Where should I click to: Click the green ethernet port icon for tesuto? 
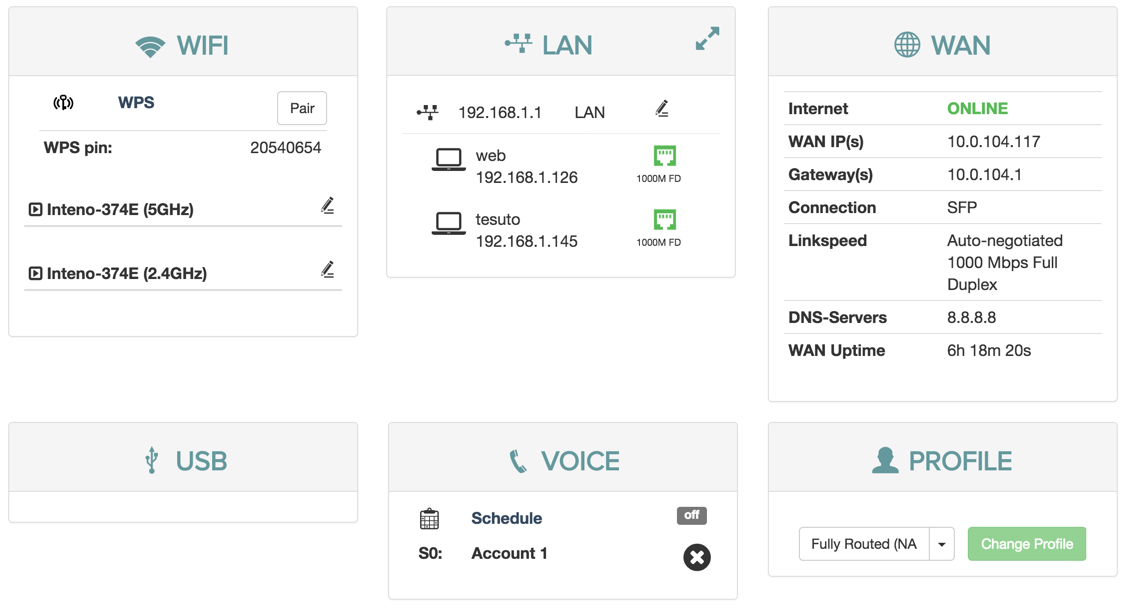click(x=664, y=220)
